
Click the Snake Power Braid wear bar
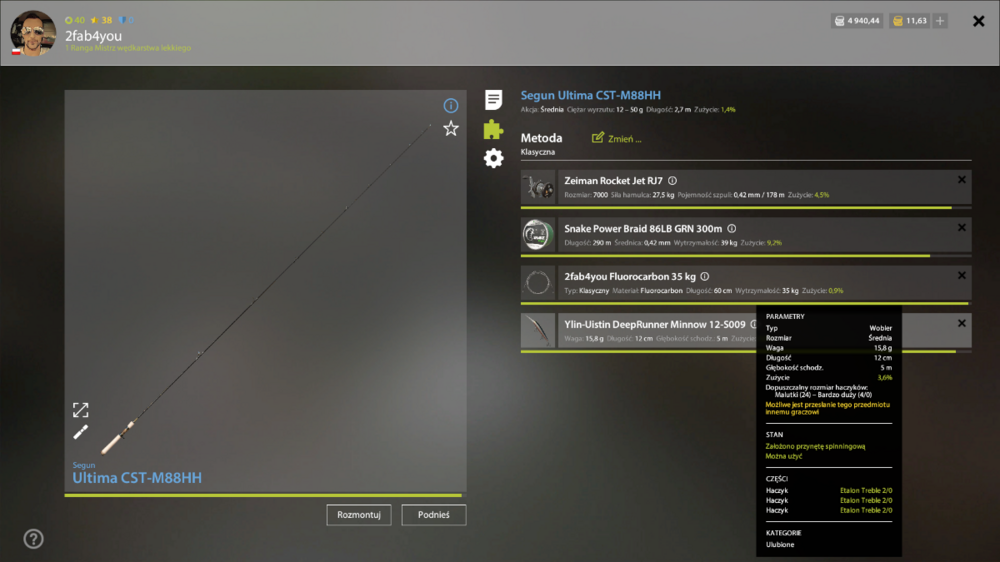point(746,256)
